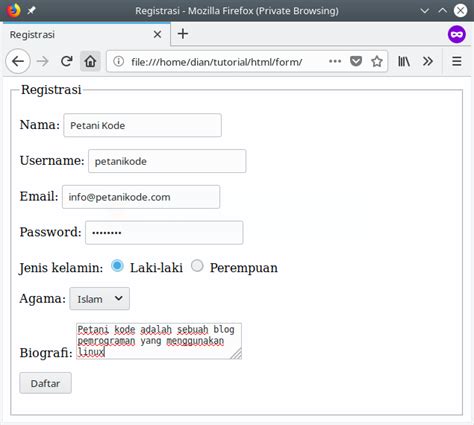The width and height of the screenshot is (474, 425).
Task: Open the Agama dropdown showing Islam
Action: (99, 299)
